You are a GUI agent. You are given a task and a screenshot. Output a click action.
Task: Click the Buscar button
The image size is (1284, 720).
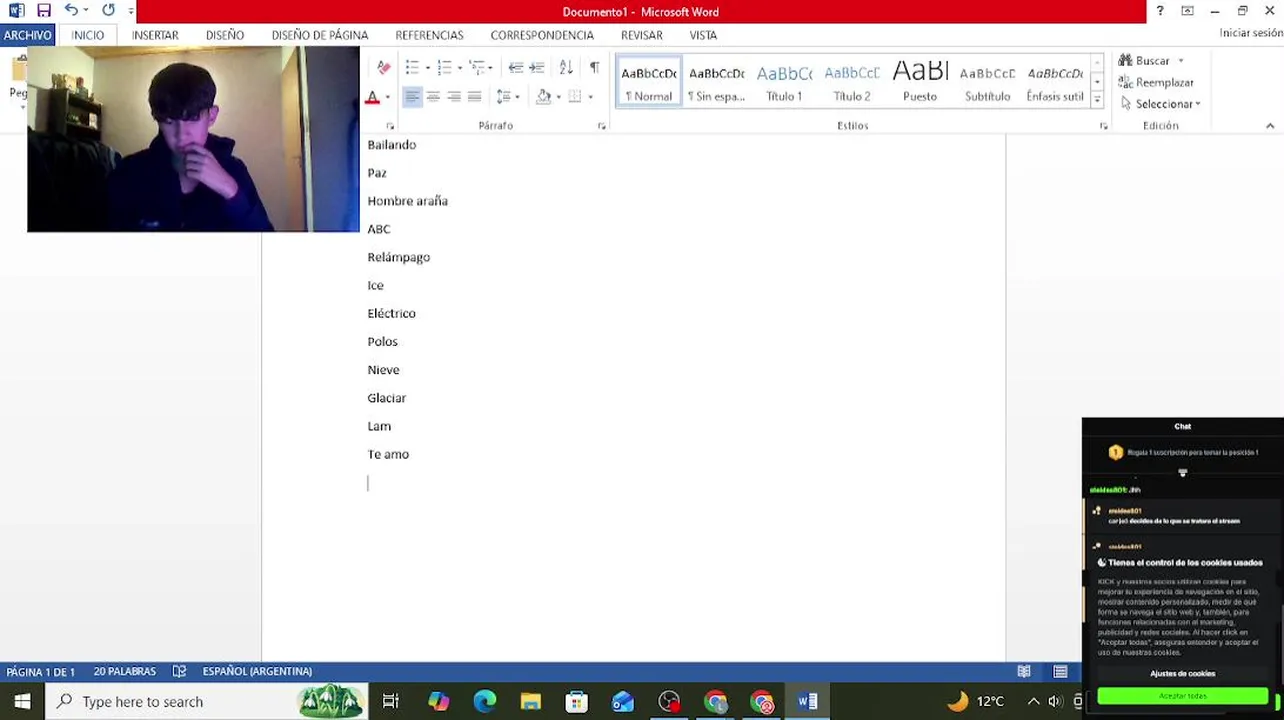(x=1144, y=61)
